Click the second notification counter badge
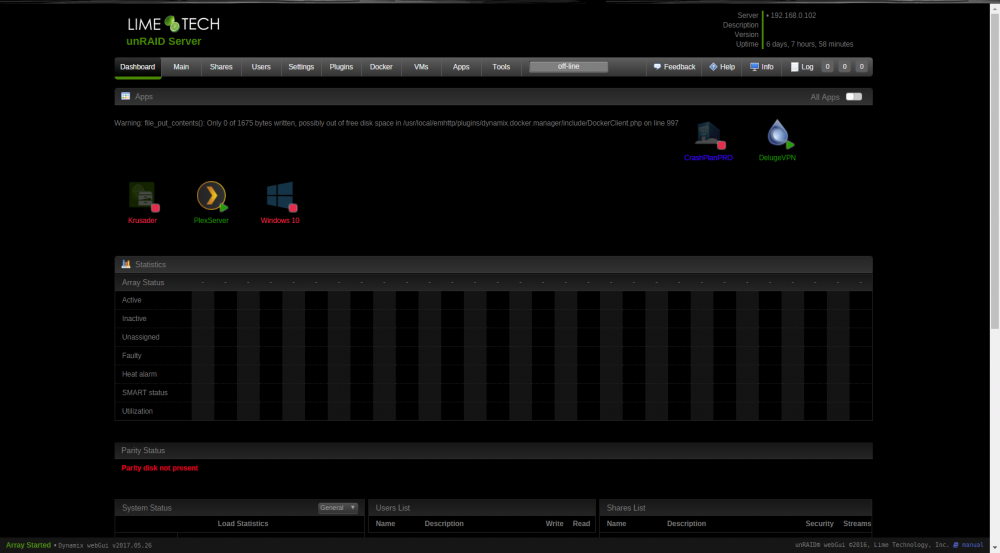The height and width of the screenshot is (553, 1000). tap(844, 67)
